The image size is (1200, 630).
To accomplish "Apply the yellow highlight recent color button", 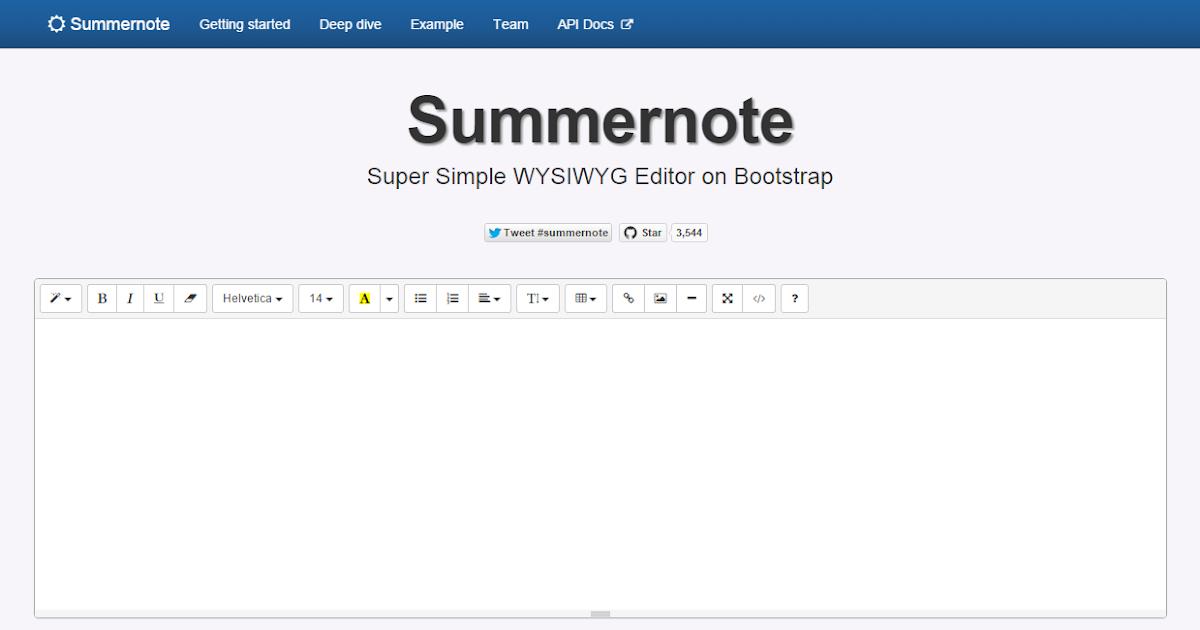I will [365, 298].
